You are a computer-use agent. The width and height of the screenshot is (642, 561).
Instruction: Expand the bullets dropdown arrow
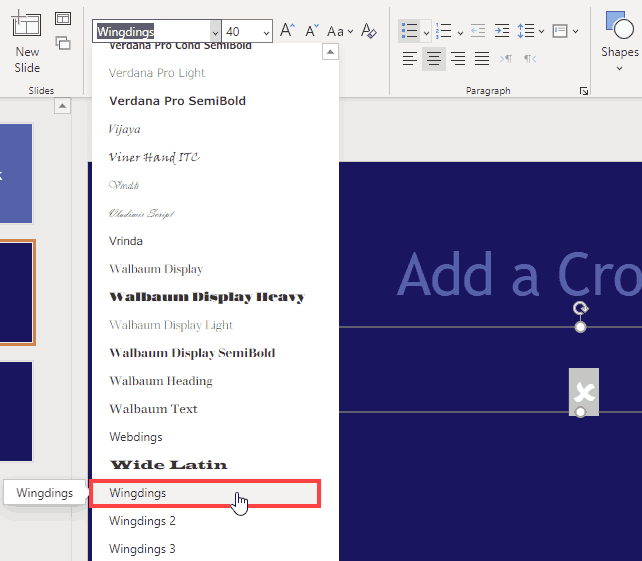pyautogui.click(x=426, y=32)
